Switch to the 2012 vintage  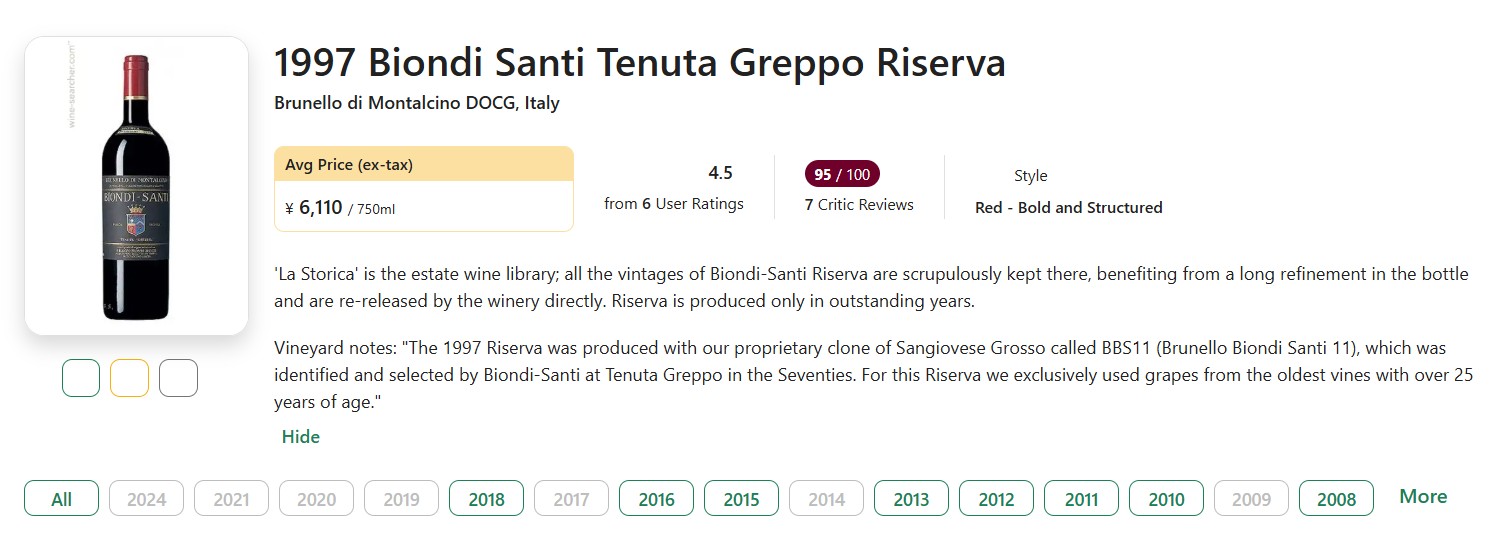click(996, 499)
